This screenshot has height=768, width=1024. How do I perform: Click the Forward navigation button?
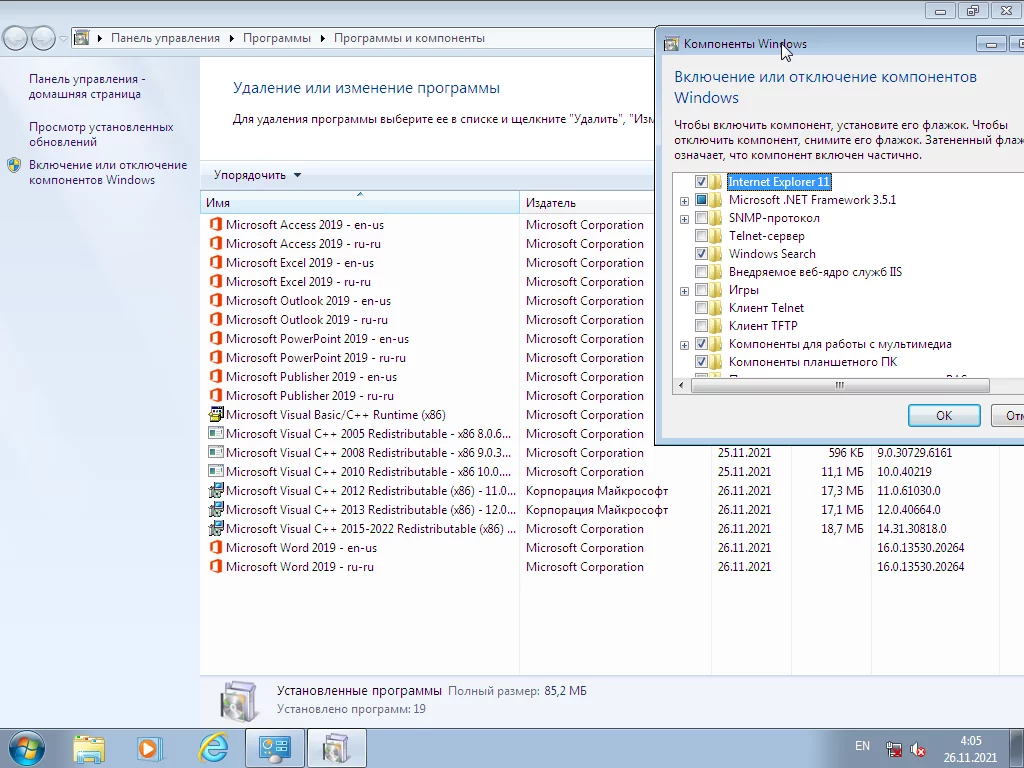[x=43, y=39]
